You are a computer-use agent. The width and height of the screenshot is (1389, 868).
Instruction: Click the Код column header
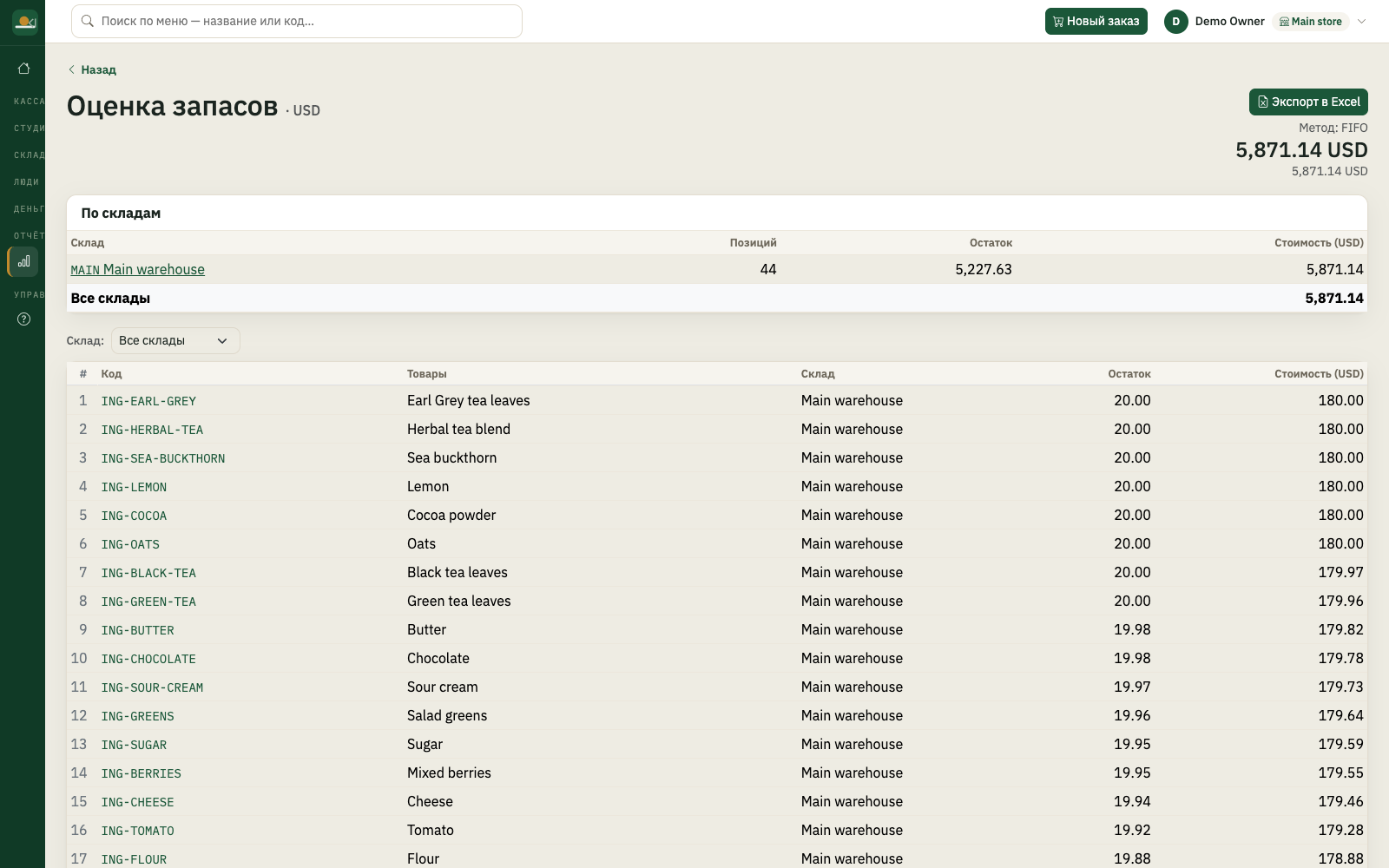tap(111, 374)
